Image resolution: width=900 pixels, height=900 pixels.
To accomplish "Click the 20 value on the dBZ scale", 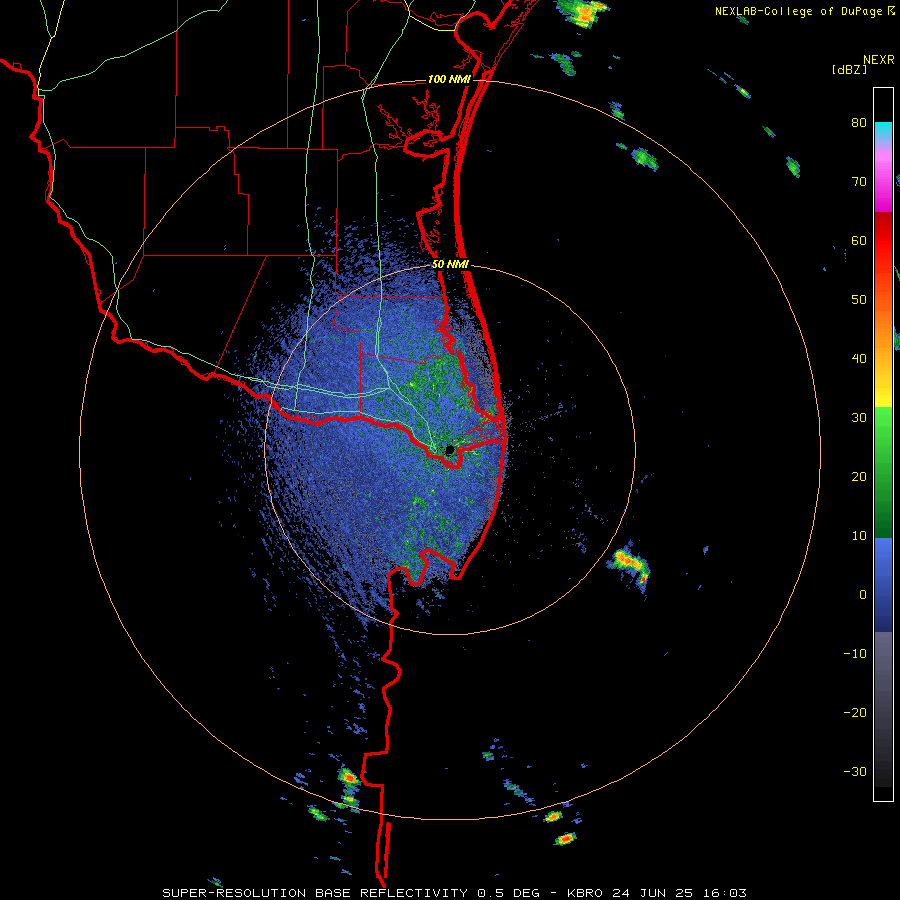I will [x=859, y=476].
